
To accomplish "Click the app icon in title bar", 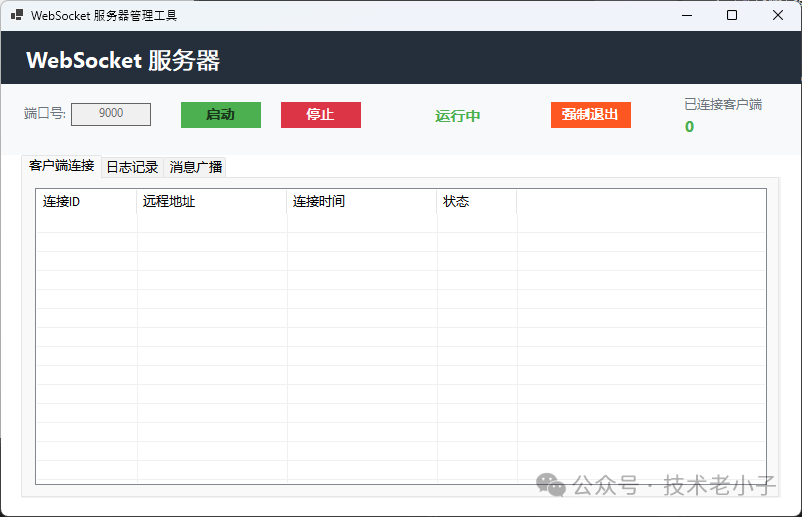I will (17, 15).
